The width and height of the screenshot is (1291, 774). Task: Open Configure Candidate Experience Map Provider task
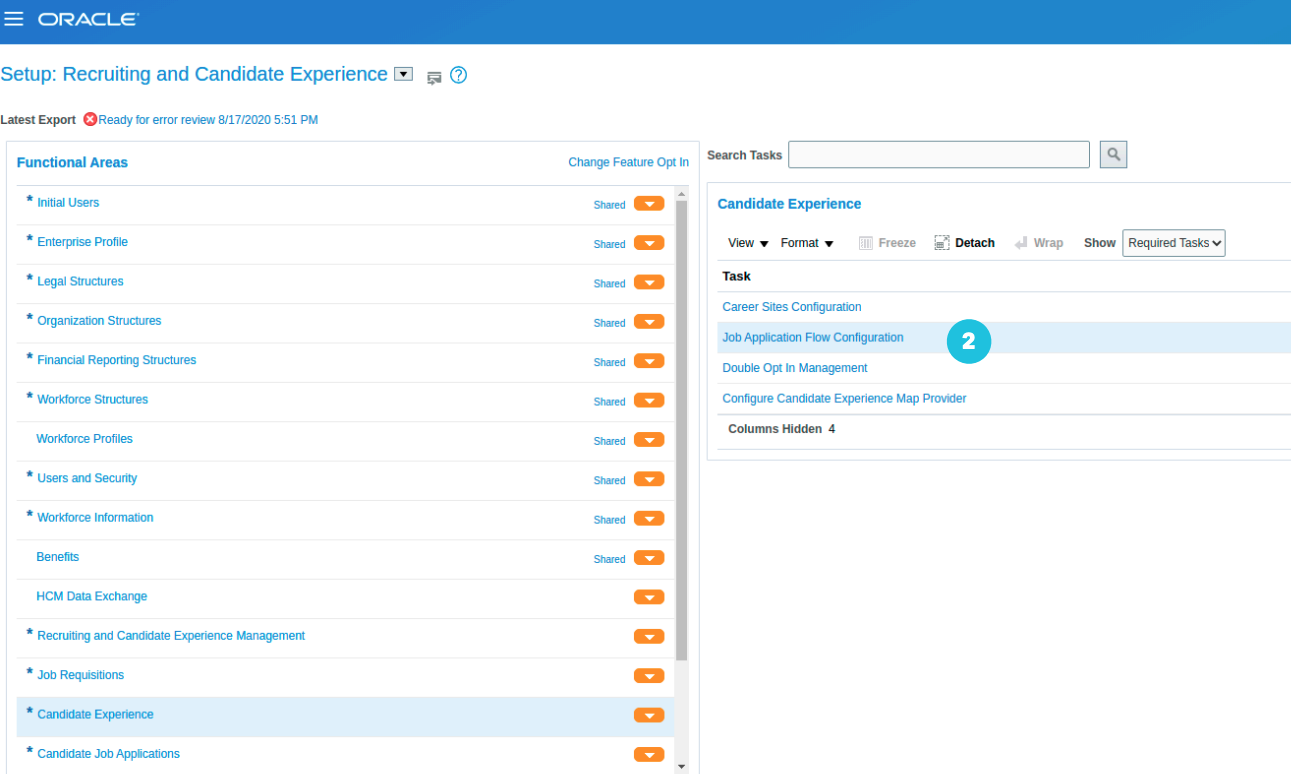(844, 398)
